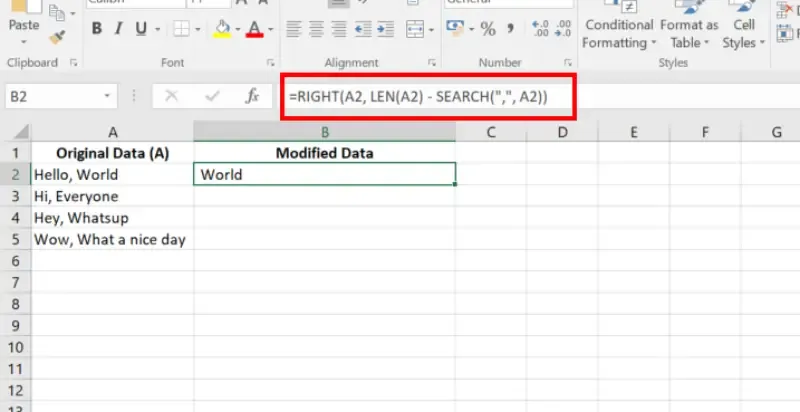
Task: Apply red Font Color
Action: [254, 29]
